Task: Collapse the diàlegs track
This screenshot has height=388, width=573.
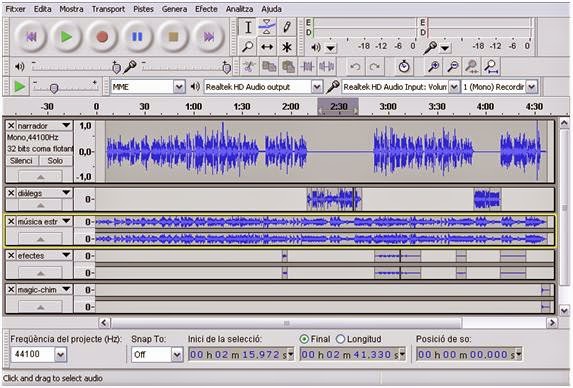Action: tap(40, 205)
